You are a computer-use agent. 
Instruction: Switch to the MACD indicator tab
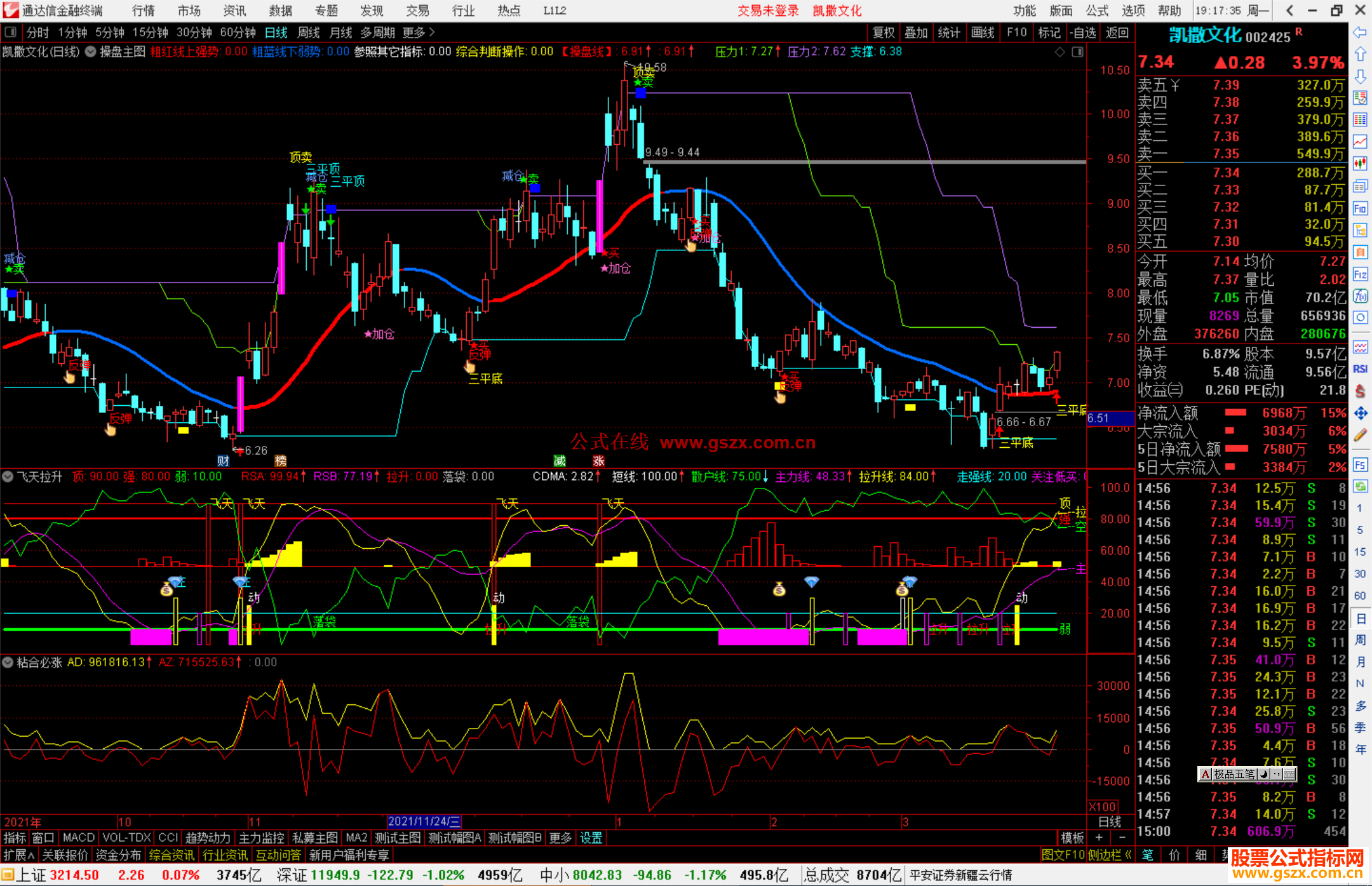click(79, 838)
